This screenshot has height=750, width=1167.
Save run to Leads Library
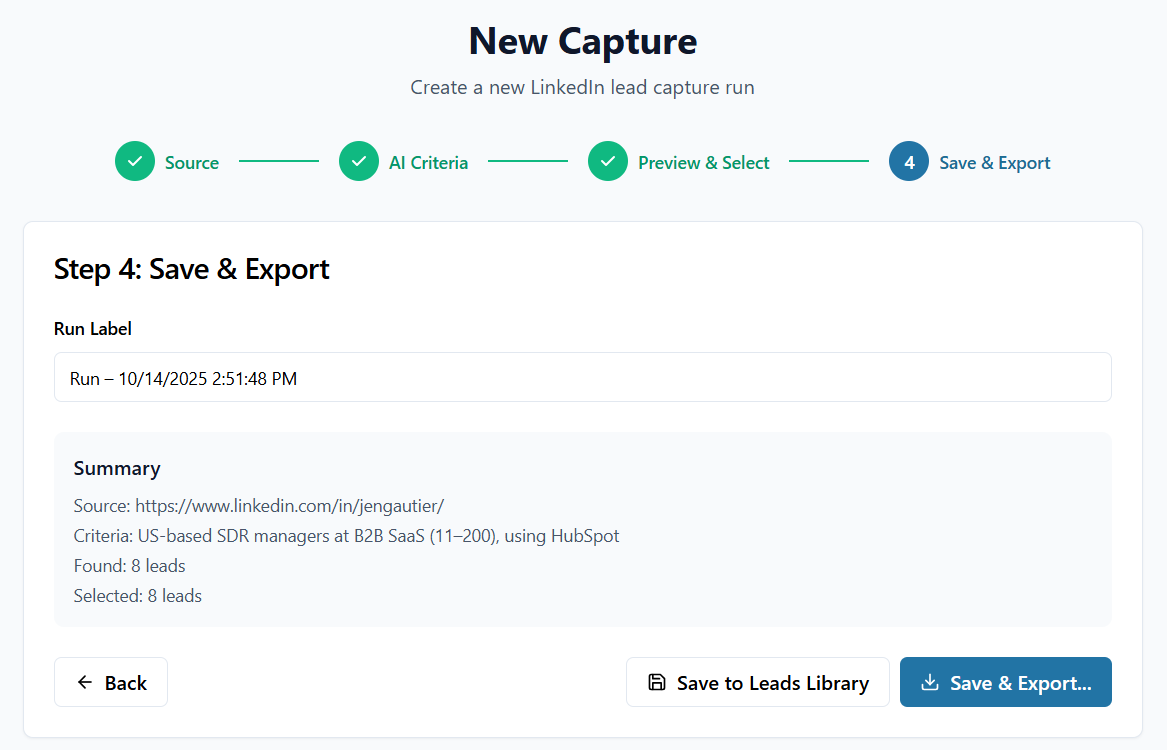[x=757, y=683]
